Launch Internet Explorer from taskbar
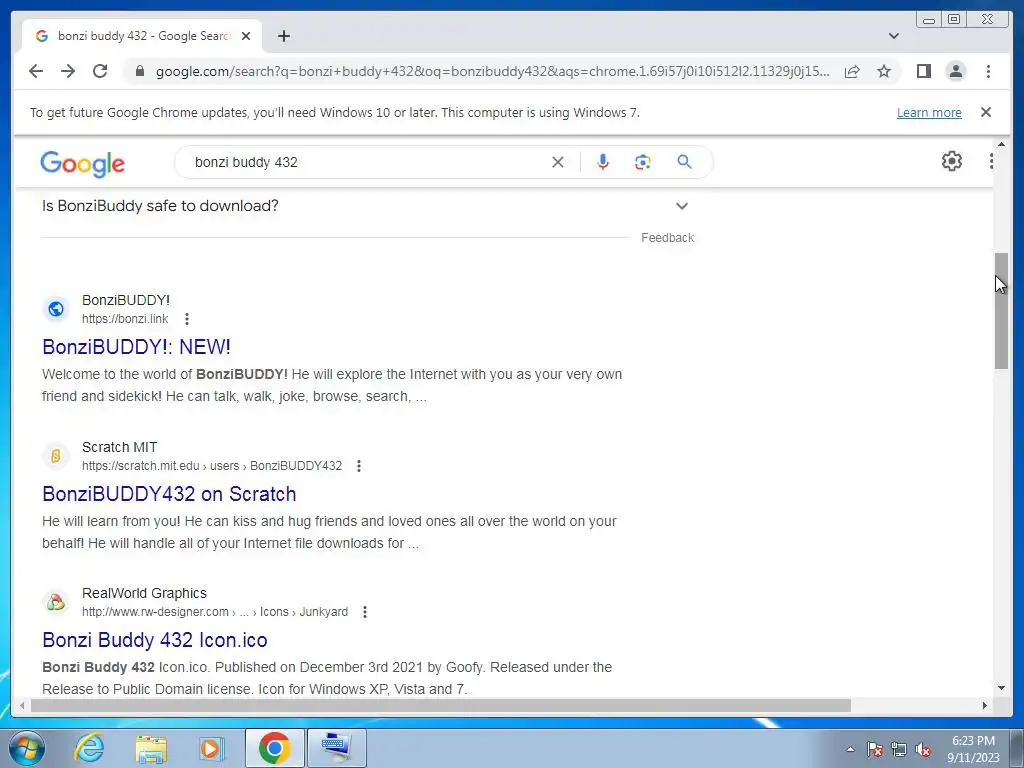The width and height of the screenshot is (1024, 768). click(89, 748)
